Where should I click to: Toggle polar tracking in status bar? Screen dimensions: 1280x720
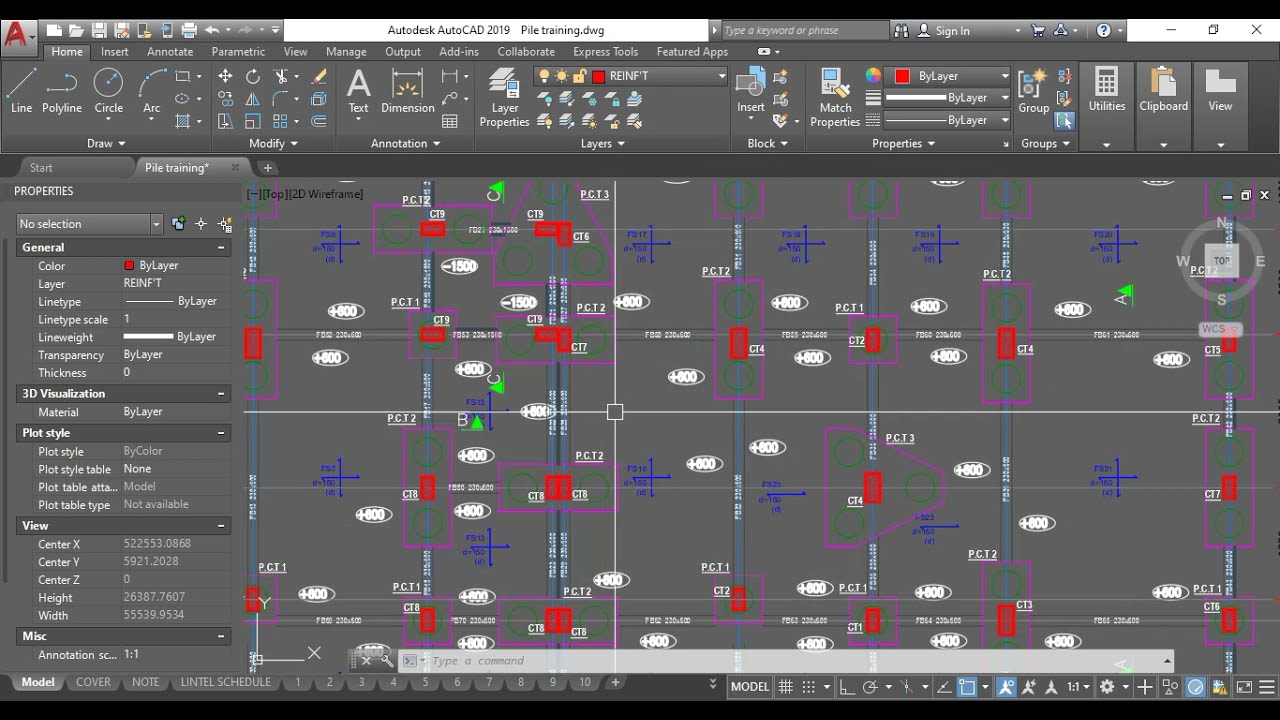pyautogui.click(x=870, y=687)
